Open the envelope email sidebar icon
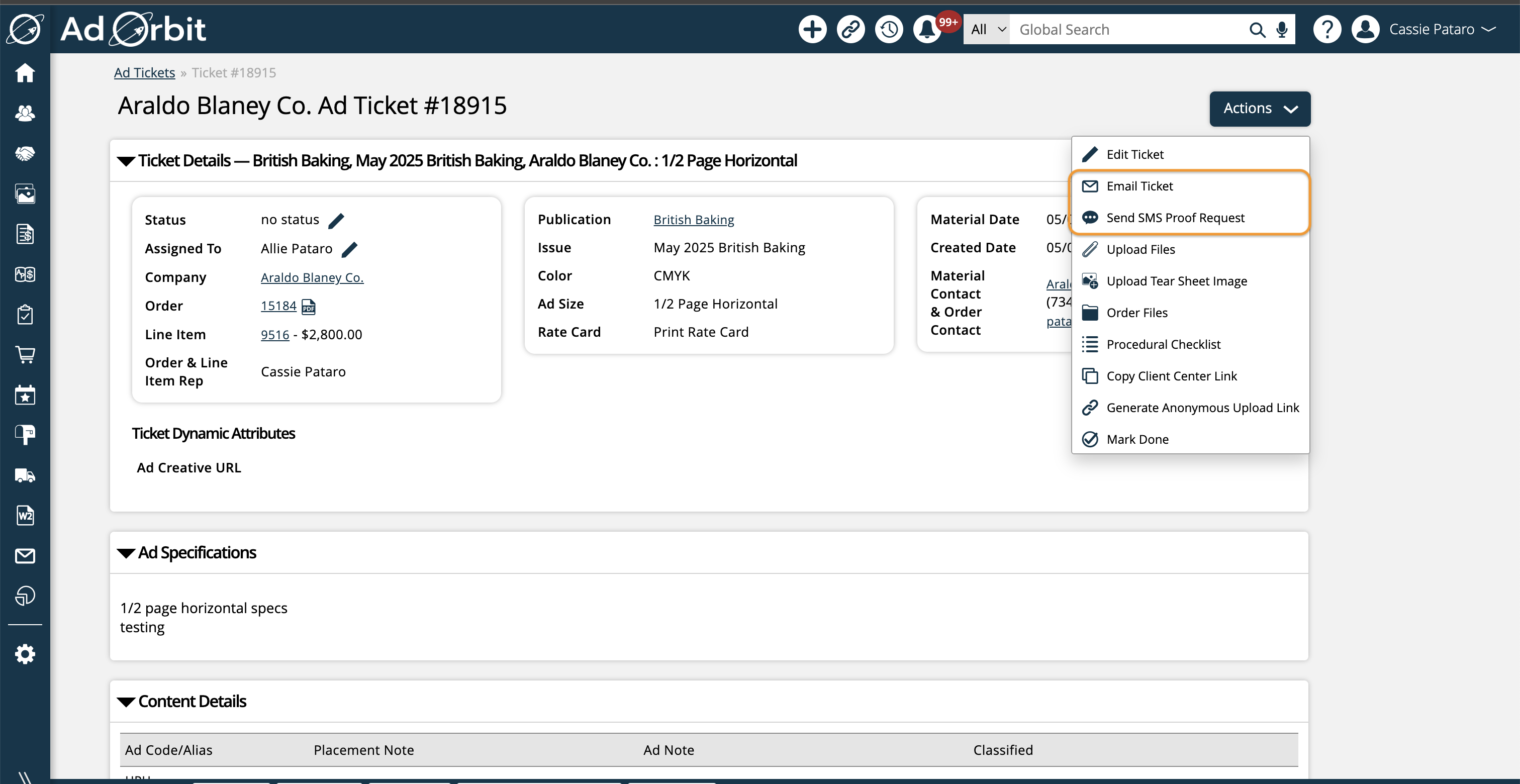Viewport: 1520px width, 784px height. pos(25,556)
